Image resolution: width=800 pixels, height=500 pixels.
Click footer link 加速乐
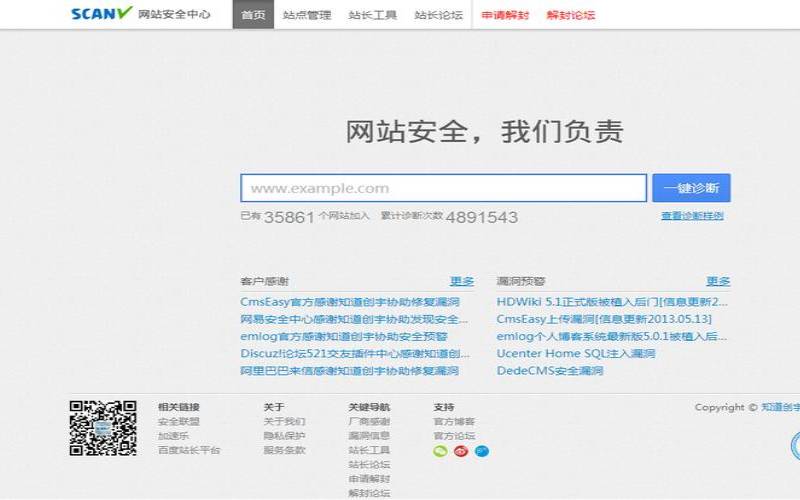(x=173, y=436)
